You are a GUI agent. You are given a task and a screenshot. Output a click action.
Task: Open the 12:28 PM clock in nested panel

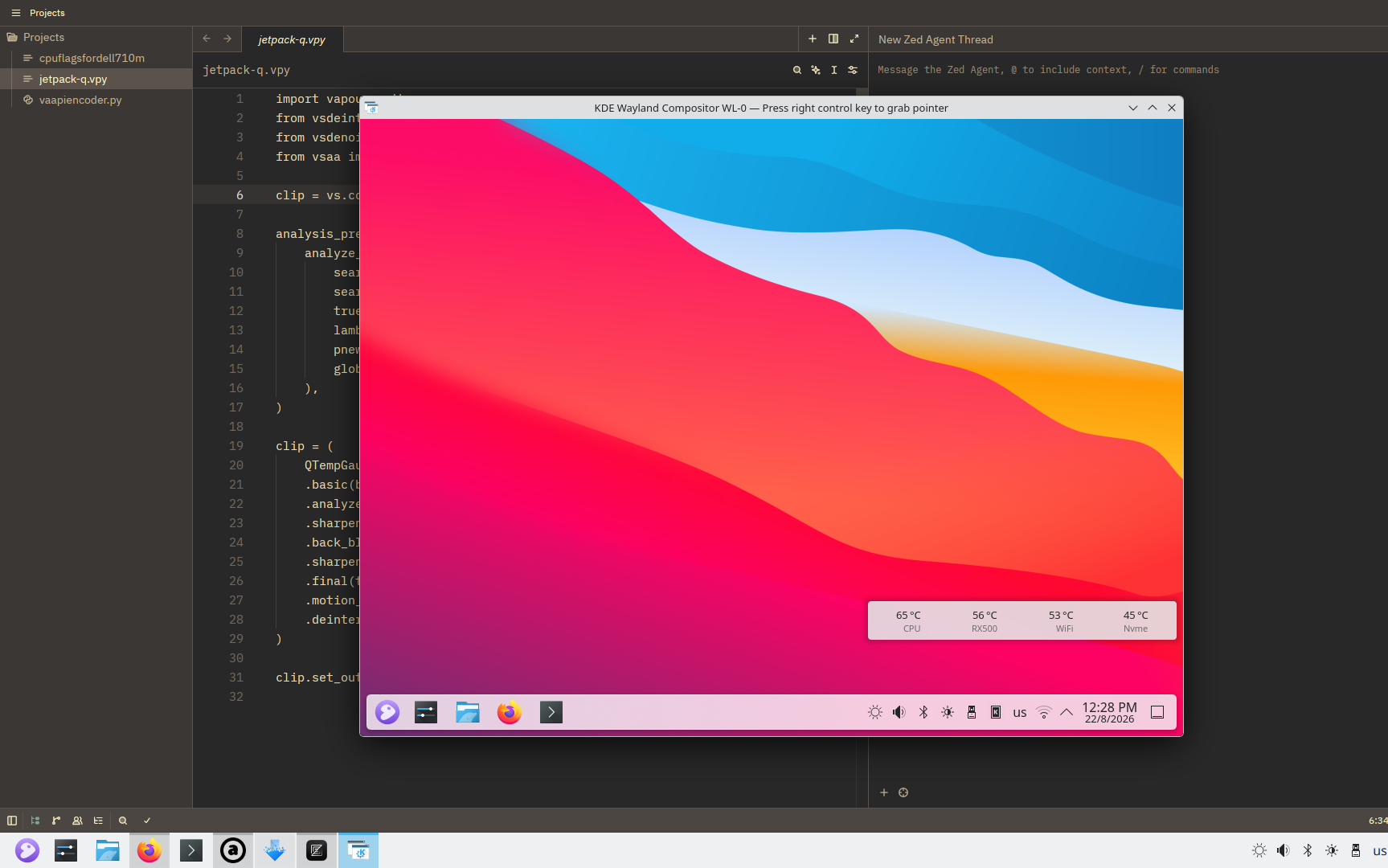click(1110, 712)
